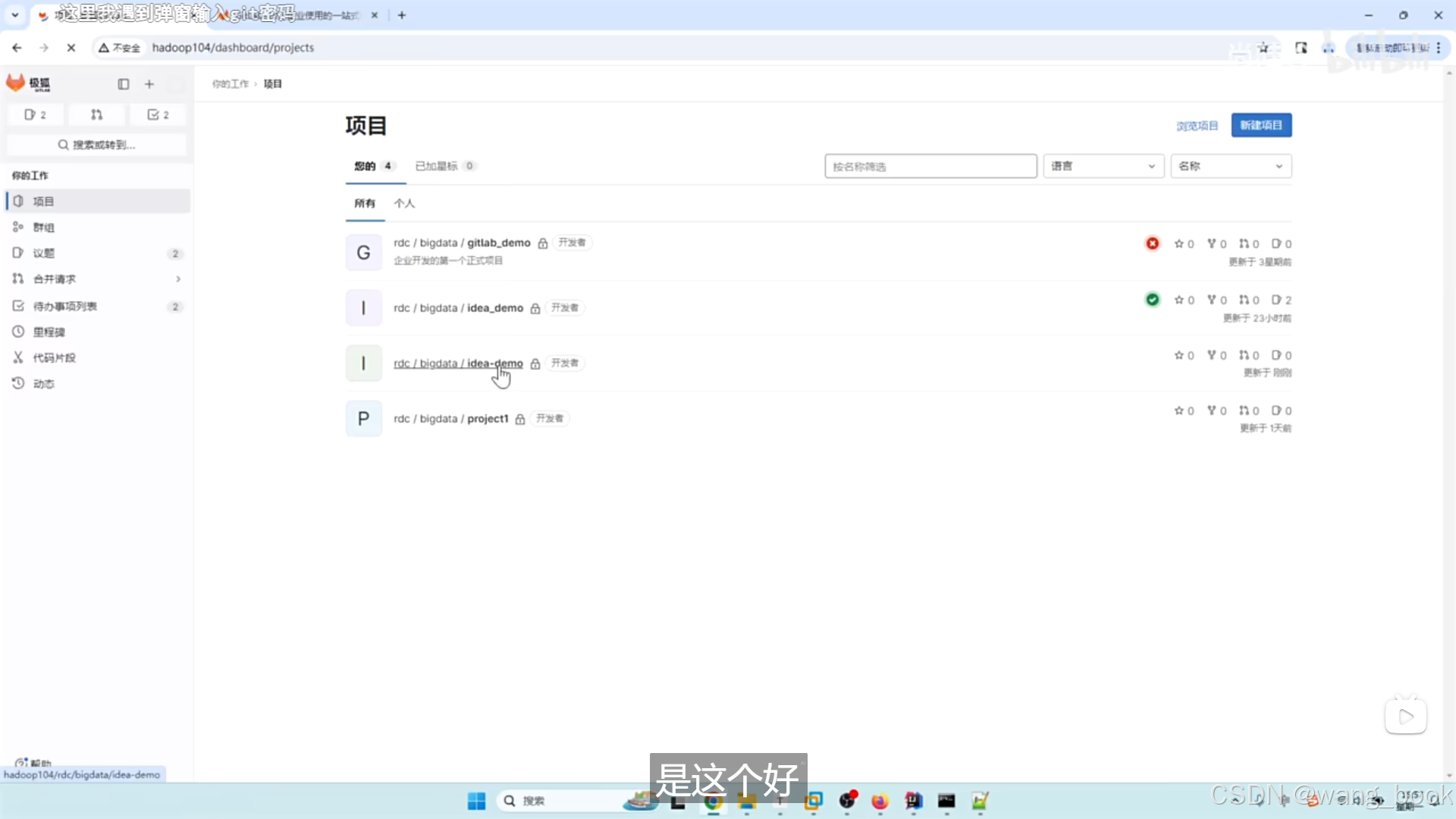Open browser menu three dots
Screen dimensions: 1456x819
tap(1439, 48)
